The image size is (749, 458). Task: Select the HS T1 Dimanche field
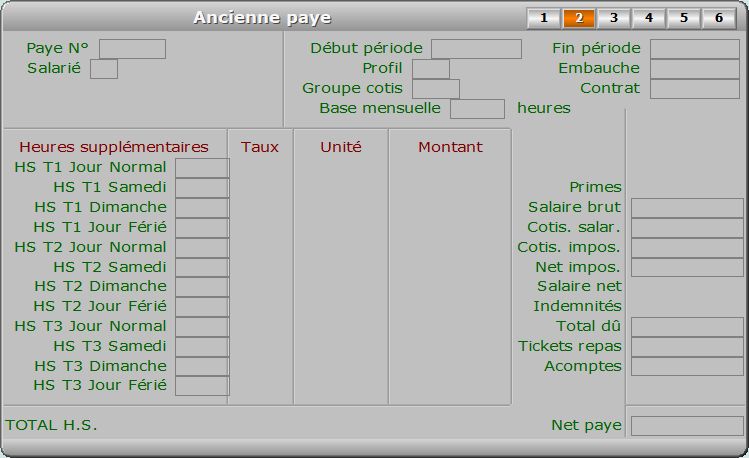202,208
